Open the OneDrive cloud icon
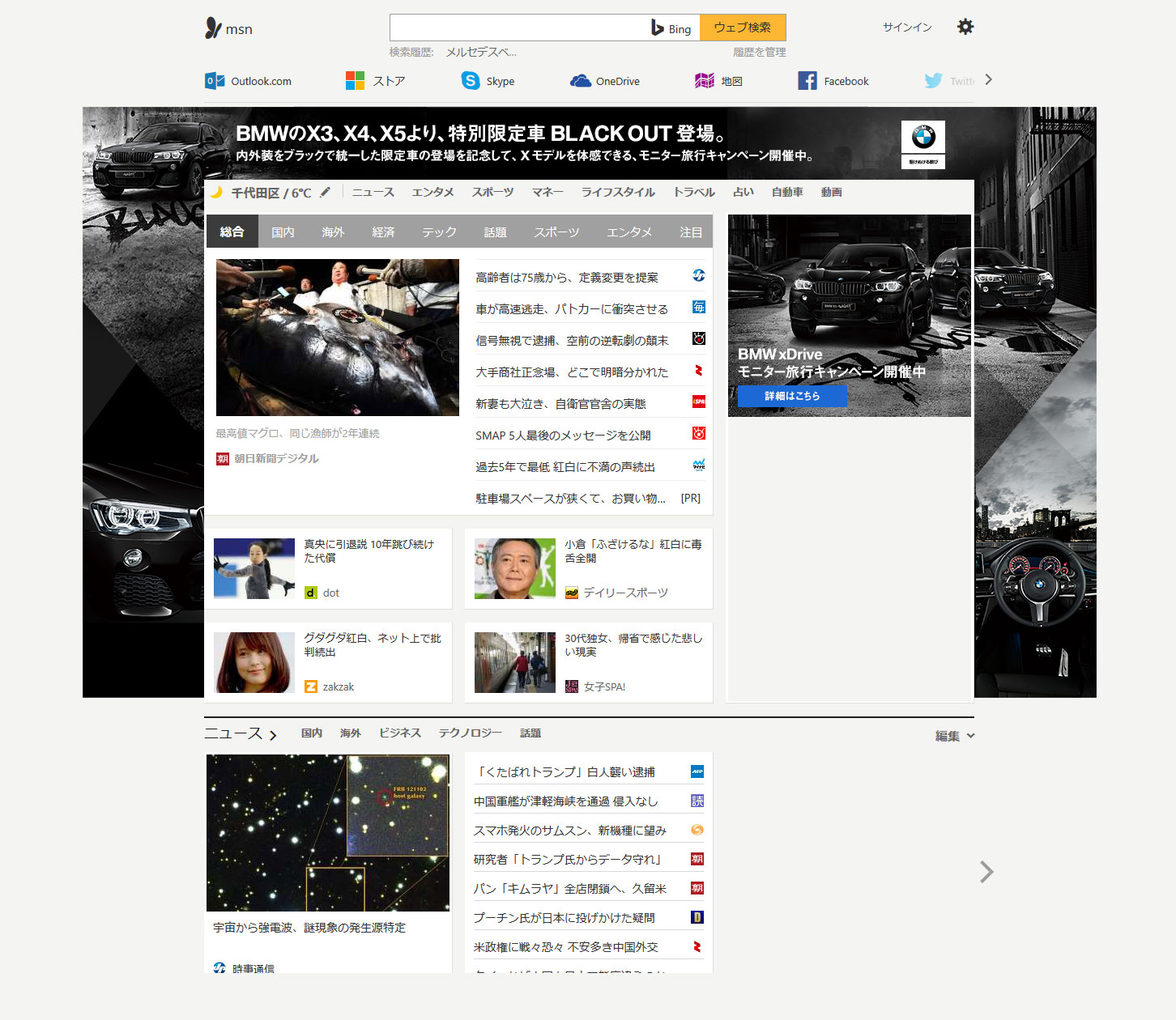Viewport: 1176px width, 1020px height. tap(580, 81)
